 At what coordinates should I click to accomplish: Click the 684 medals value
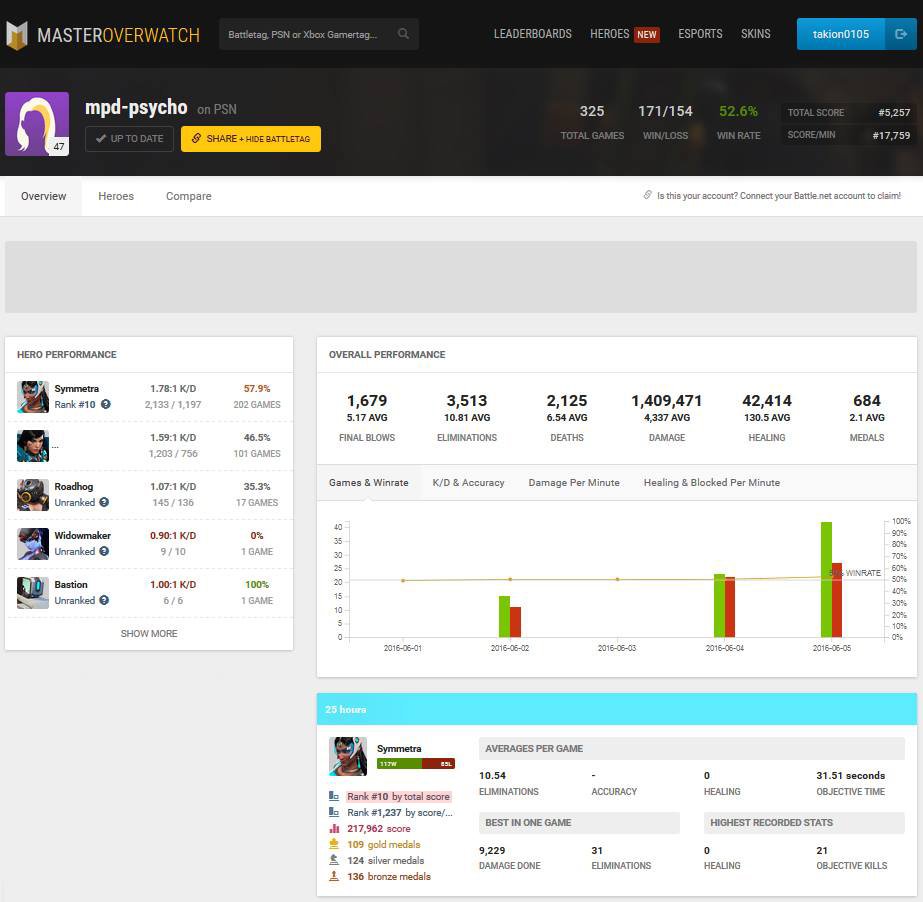click(866, 400)
